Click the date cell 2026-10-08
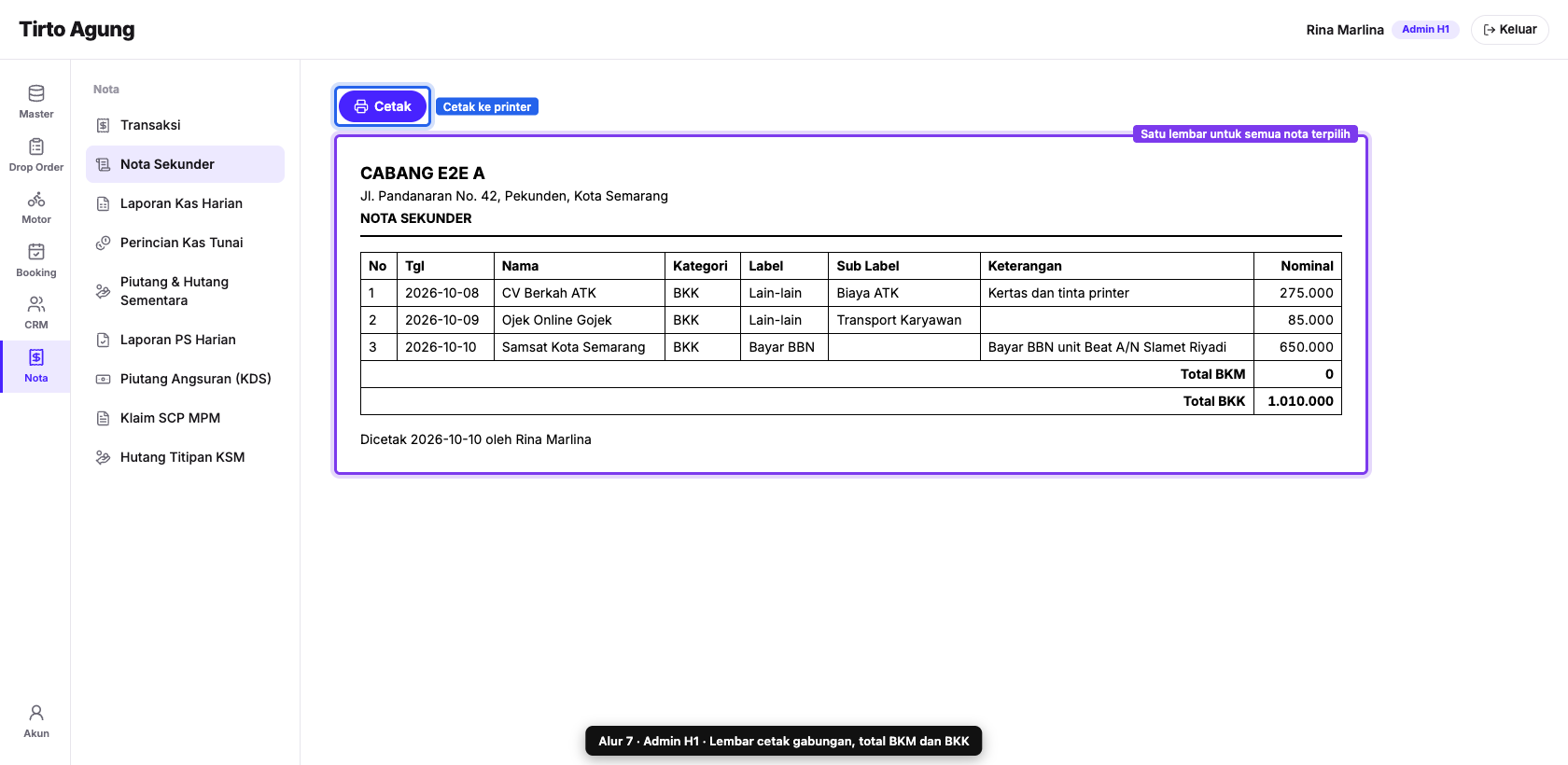 point(445,293)
